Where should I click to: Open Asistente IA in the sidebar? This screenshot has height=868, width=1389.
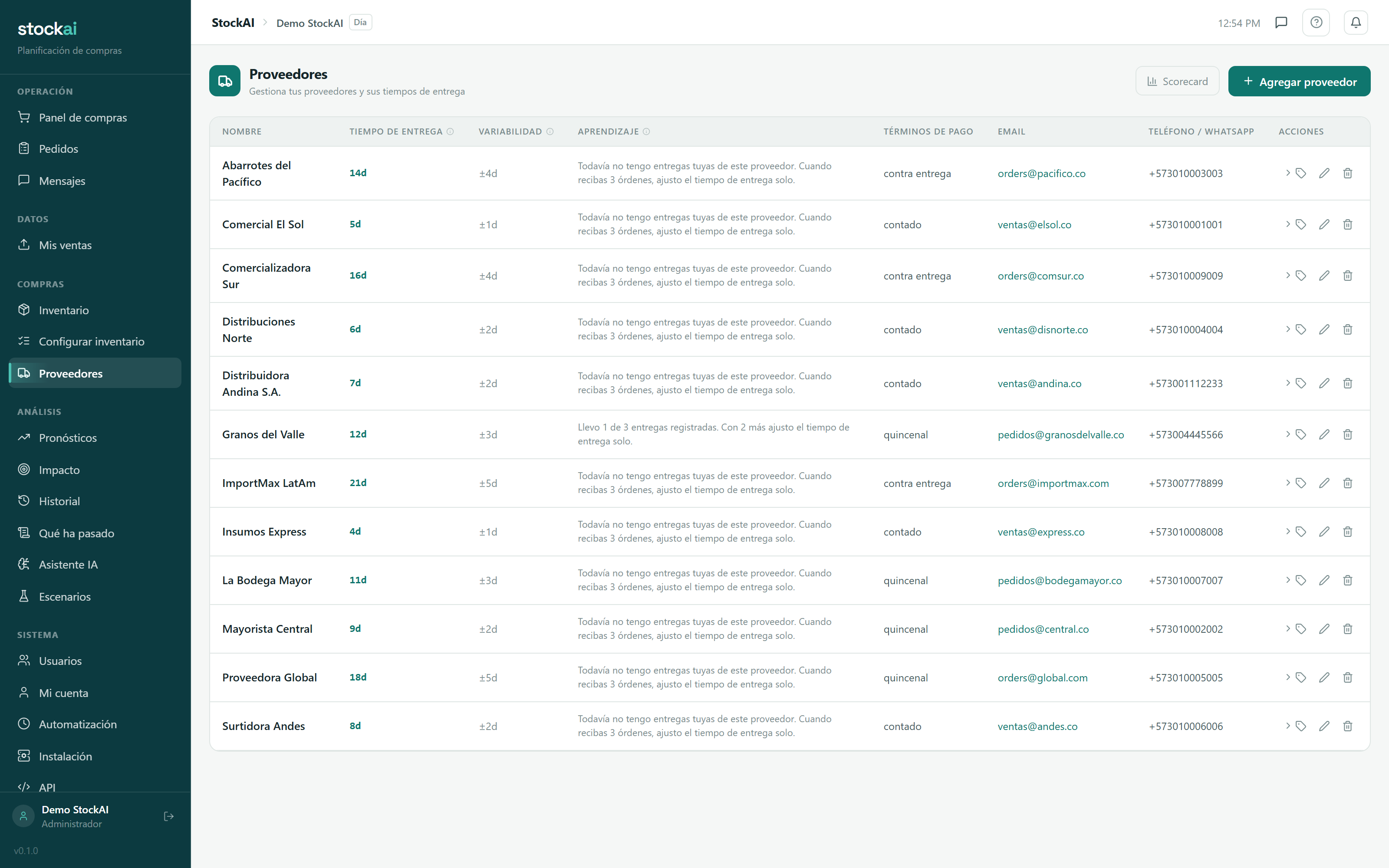pyautogui.click(x=95, y=564)
